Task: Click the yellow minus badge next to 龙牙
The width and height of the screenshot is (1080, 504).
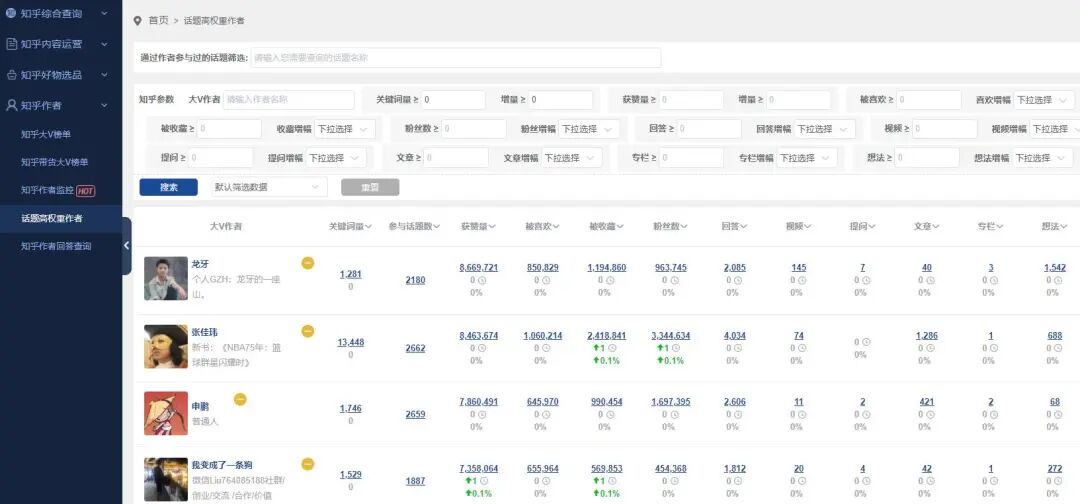Action: pyautogui.click(x=308, y=262)
